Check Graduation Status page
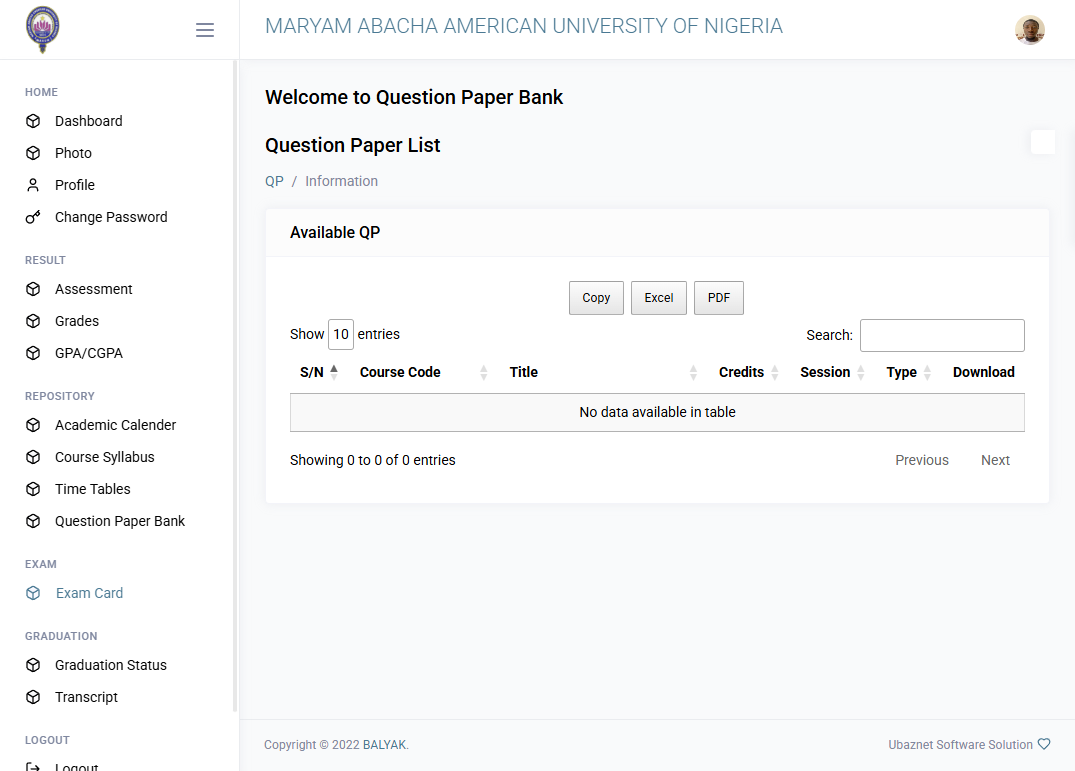This screenshot has width=1075, height=771. [110, 665]
